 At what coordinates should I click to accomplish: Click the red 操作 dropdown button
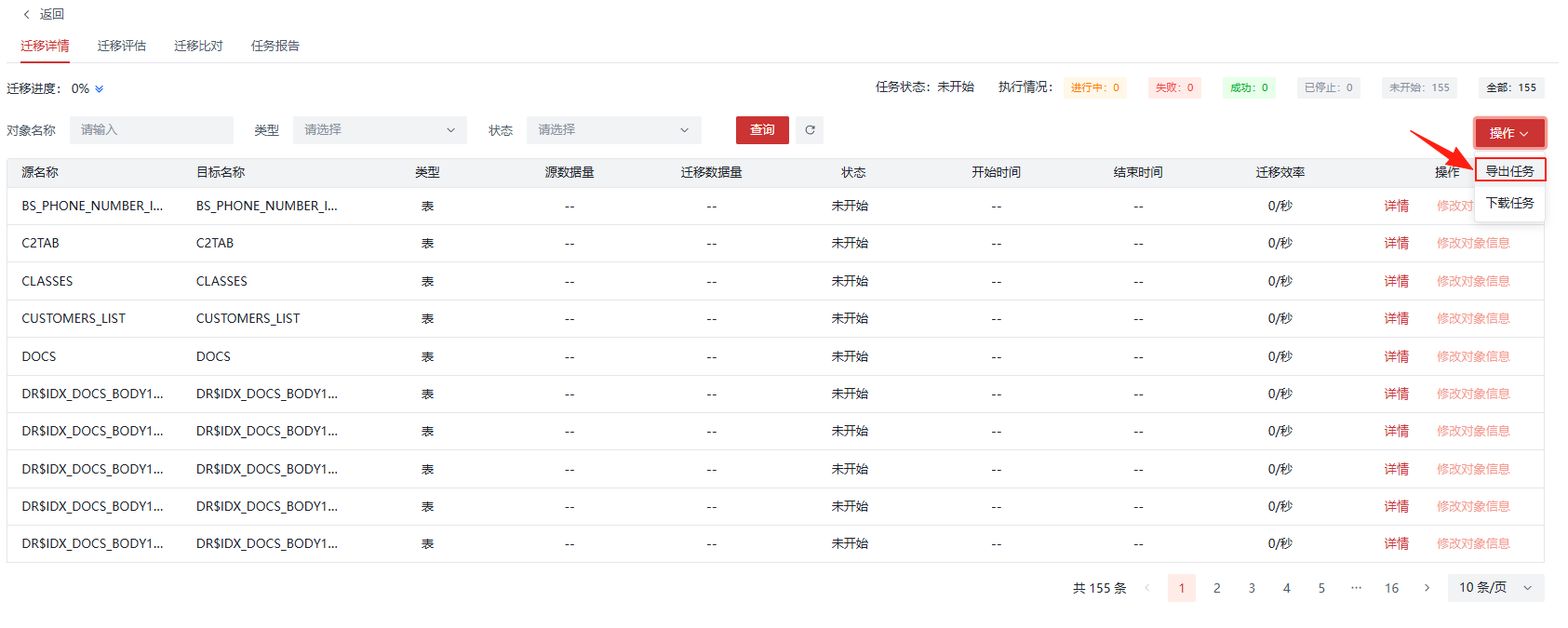tap(1508, 133)
